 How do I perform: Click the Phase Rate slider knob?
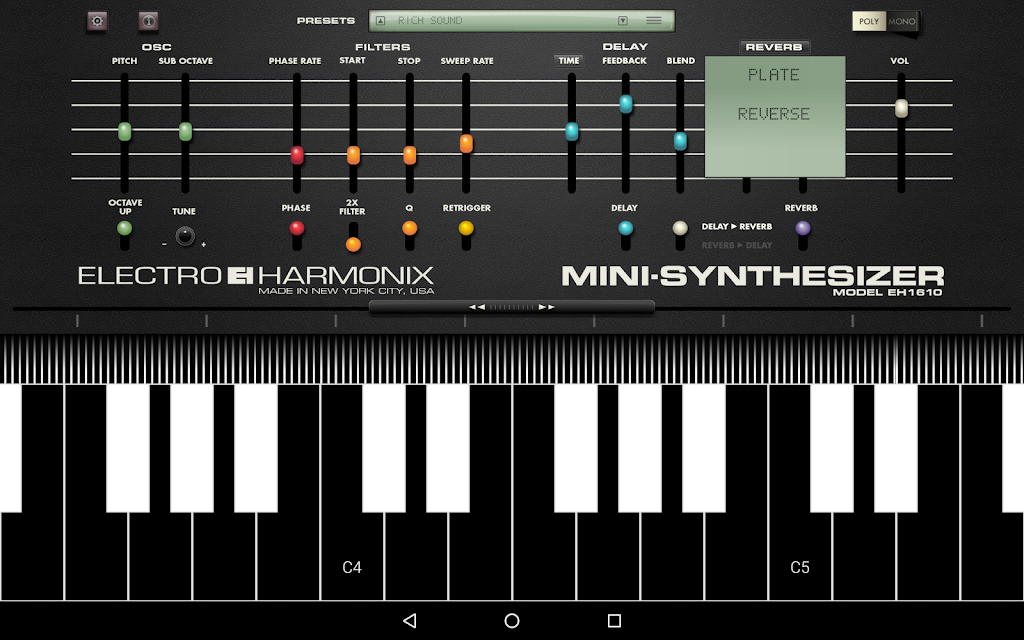click(297, 155)
